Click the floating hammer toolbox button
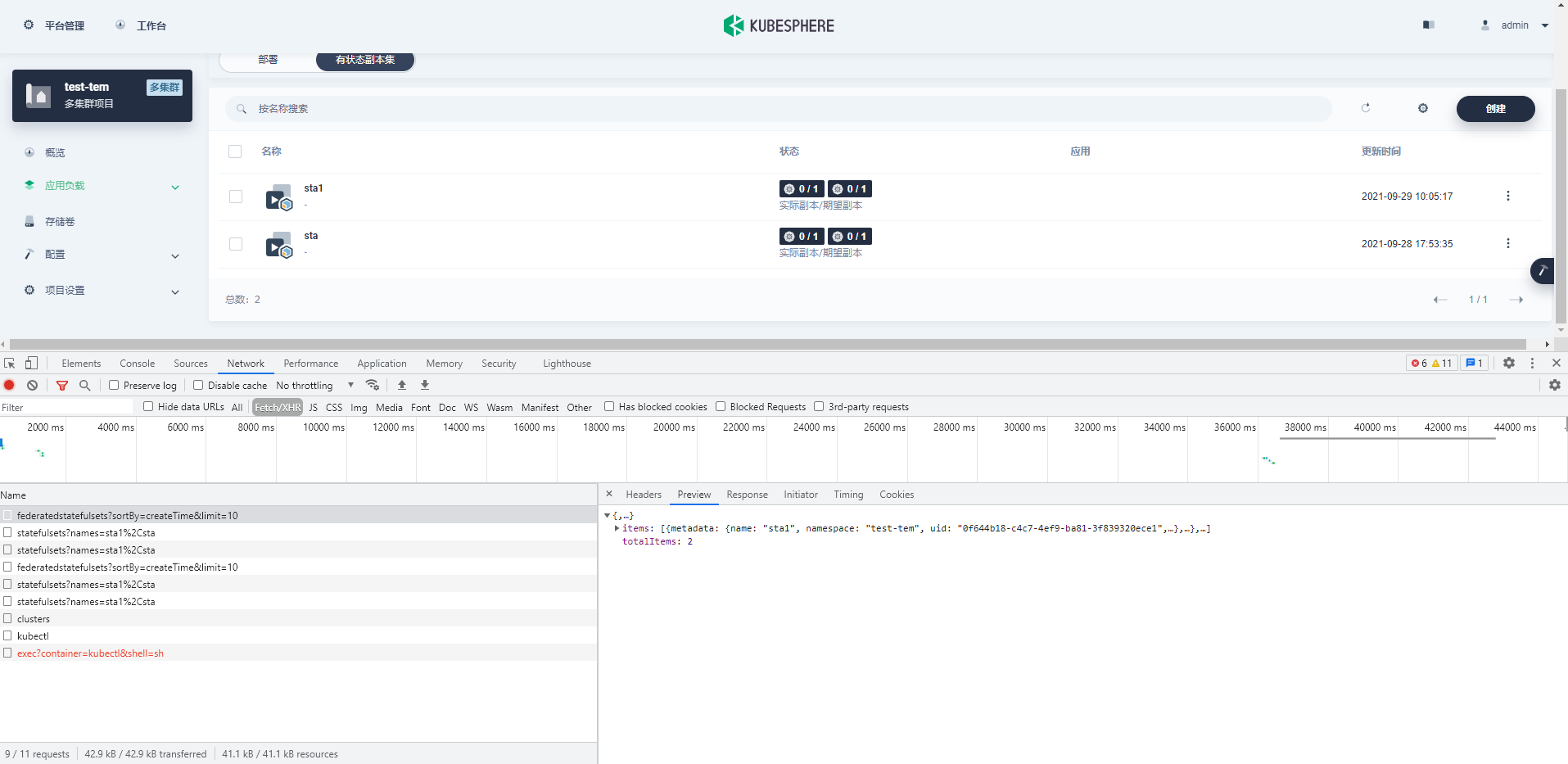 tap(1543, 270)
